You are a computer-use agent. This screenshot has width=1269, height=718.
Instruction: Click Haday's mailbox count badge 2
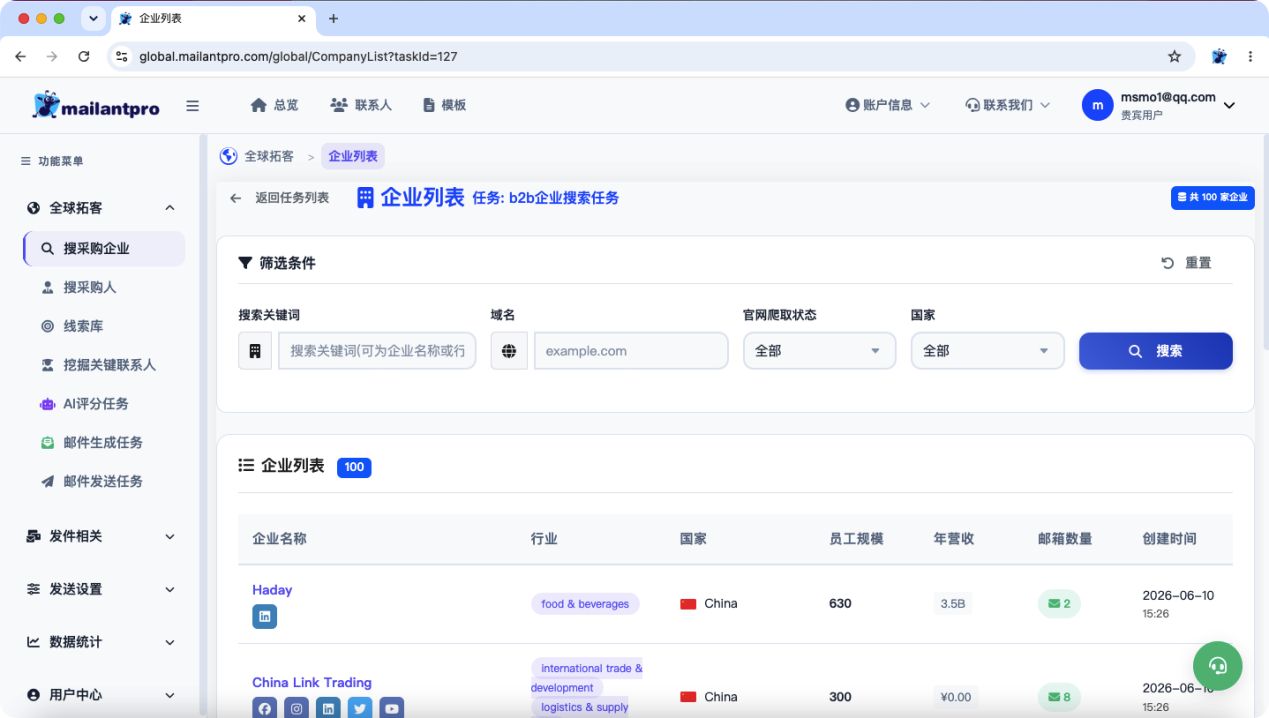[1059, 604]
